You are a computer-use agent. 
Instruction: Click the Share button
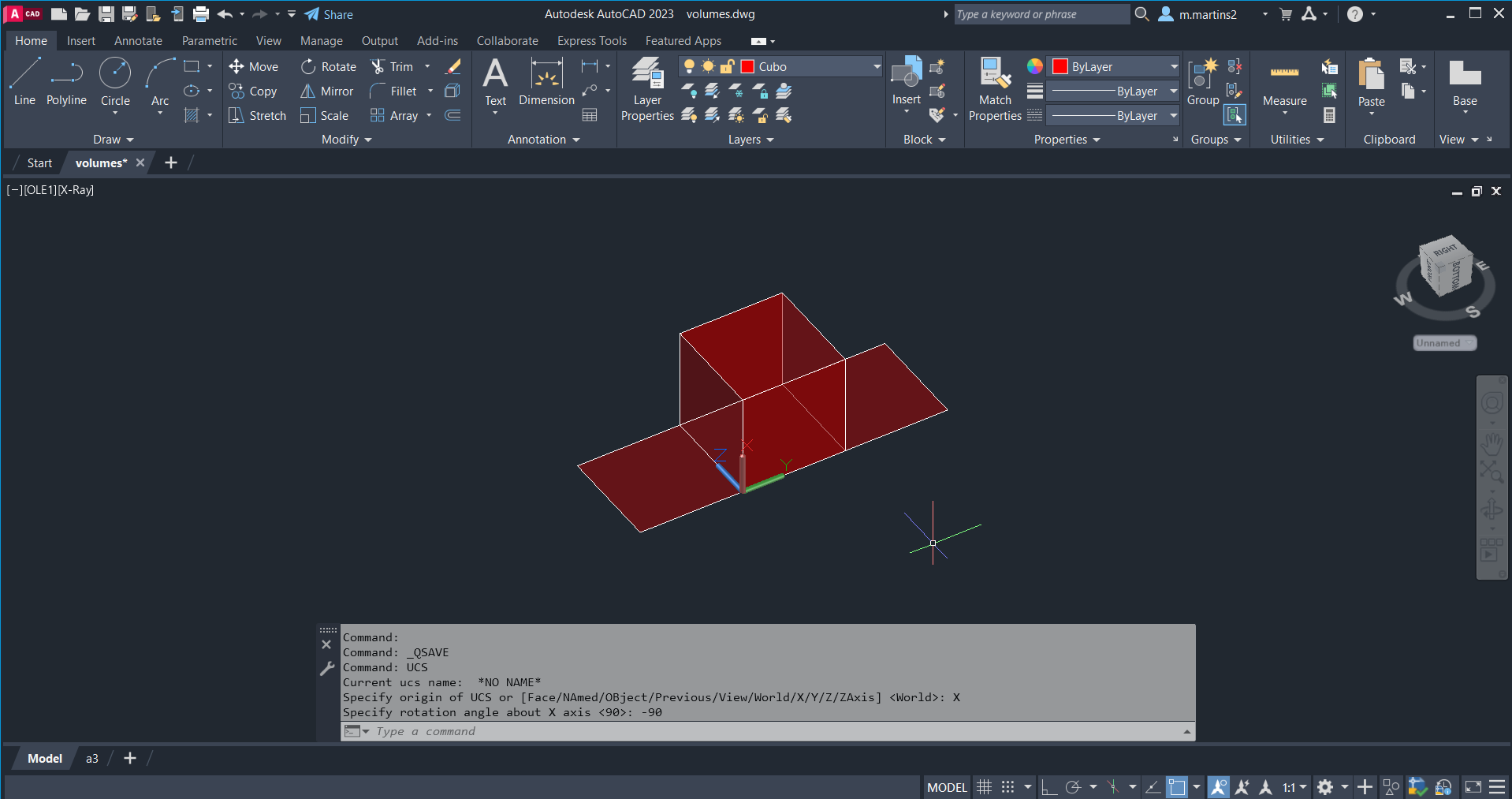[329, 14]
